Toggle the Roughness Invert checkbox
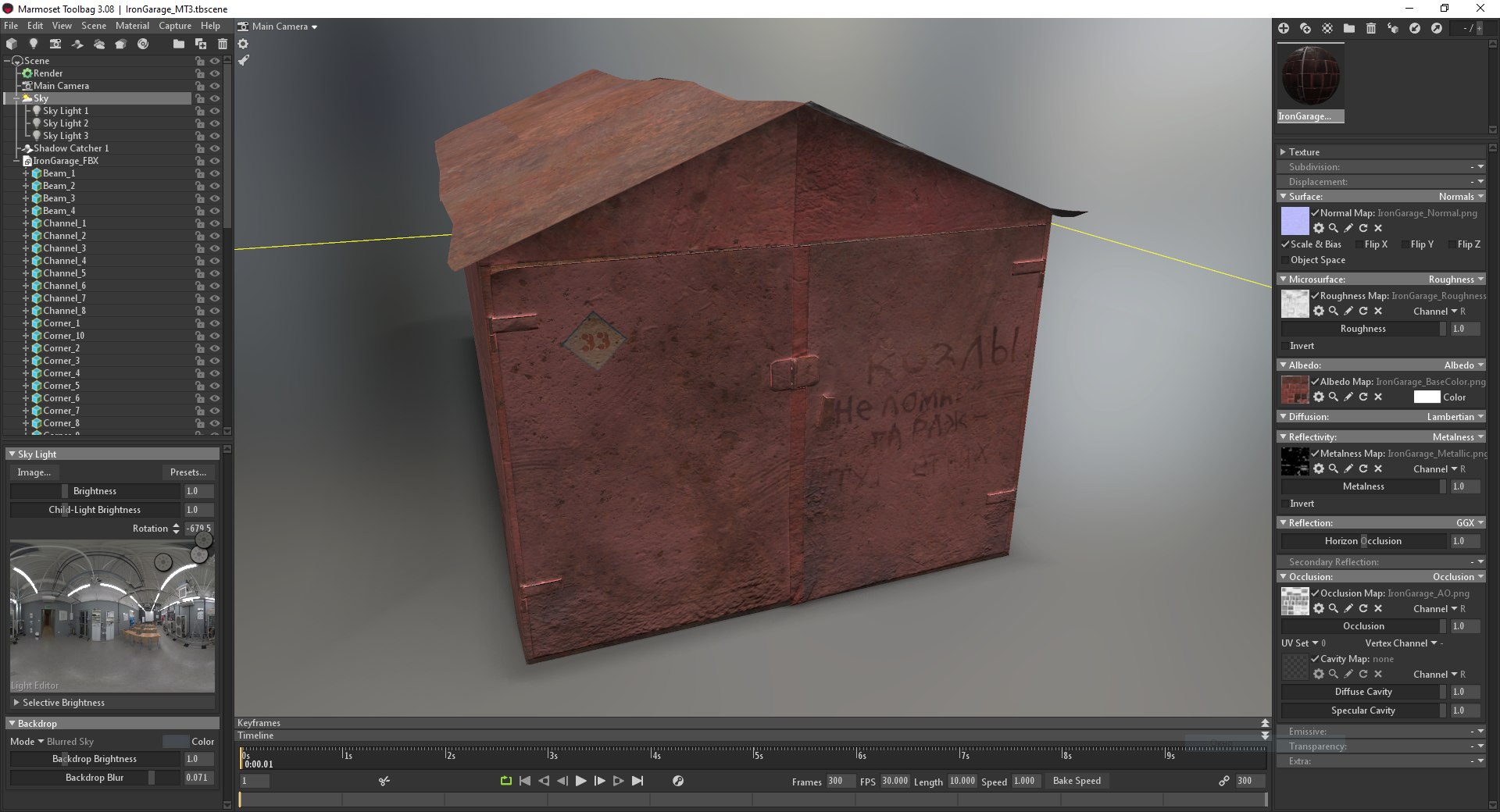1500x812 pixels. tap(1285, 346)
